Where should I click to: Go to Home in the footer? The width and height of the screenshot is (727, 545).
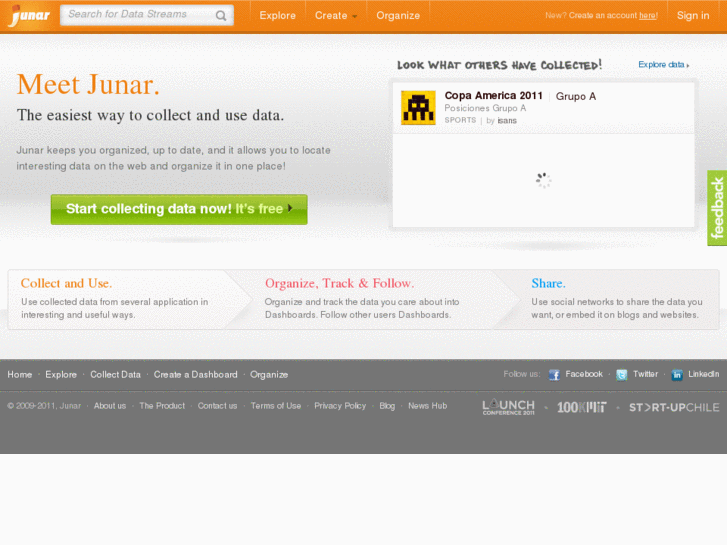(19, 374)
